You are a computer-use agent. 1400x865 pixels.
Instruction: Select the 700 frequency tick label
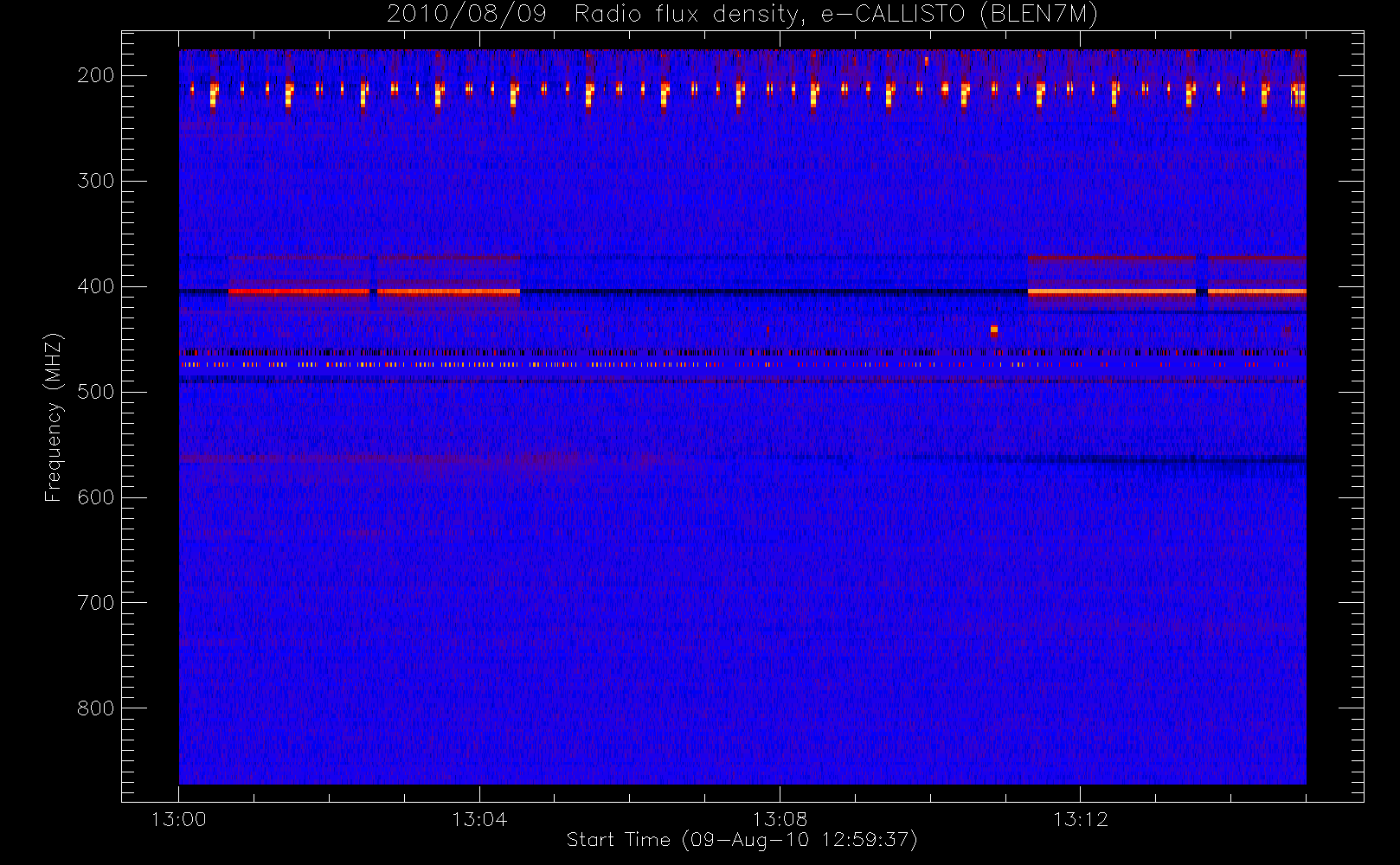[96, 603]
